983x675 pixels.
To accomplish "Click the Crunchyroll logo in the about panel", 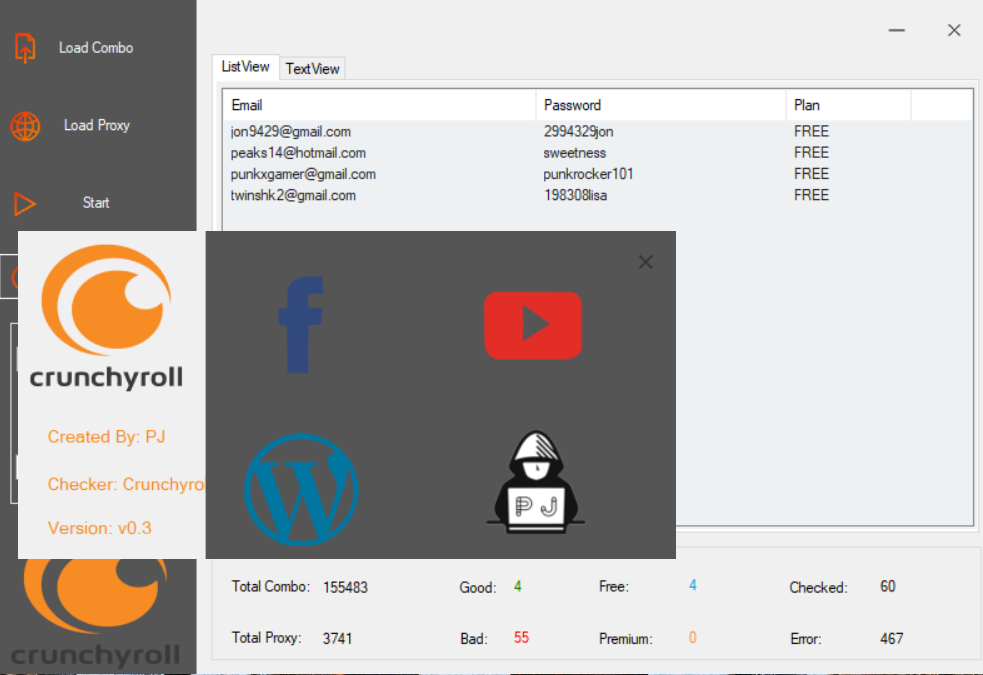I will click(107, 317).
